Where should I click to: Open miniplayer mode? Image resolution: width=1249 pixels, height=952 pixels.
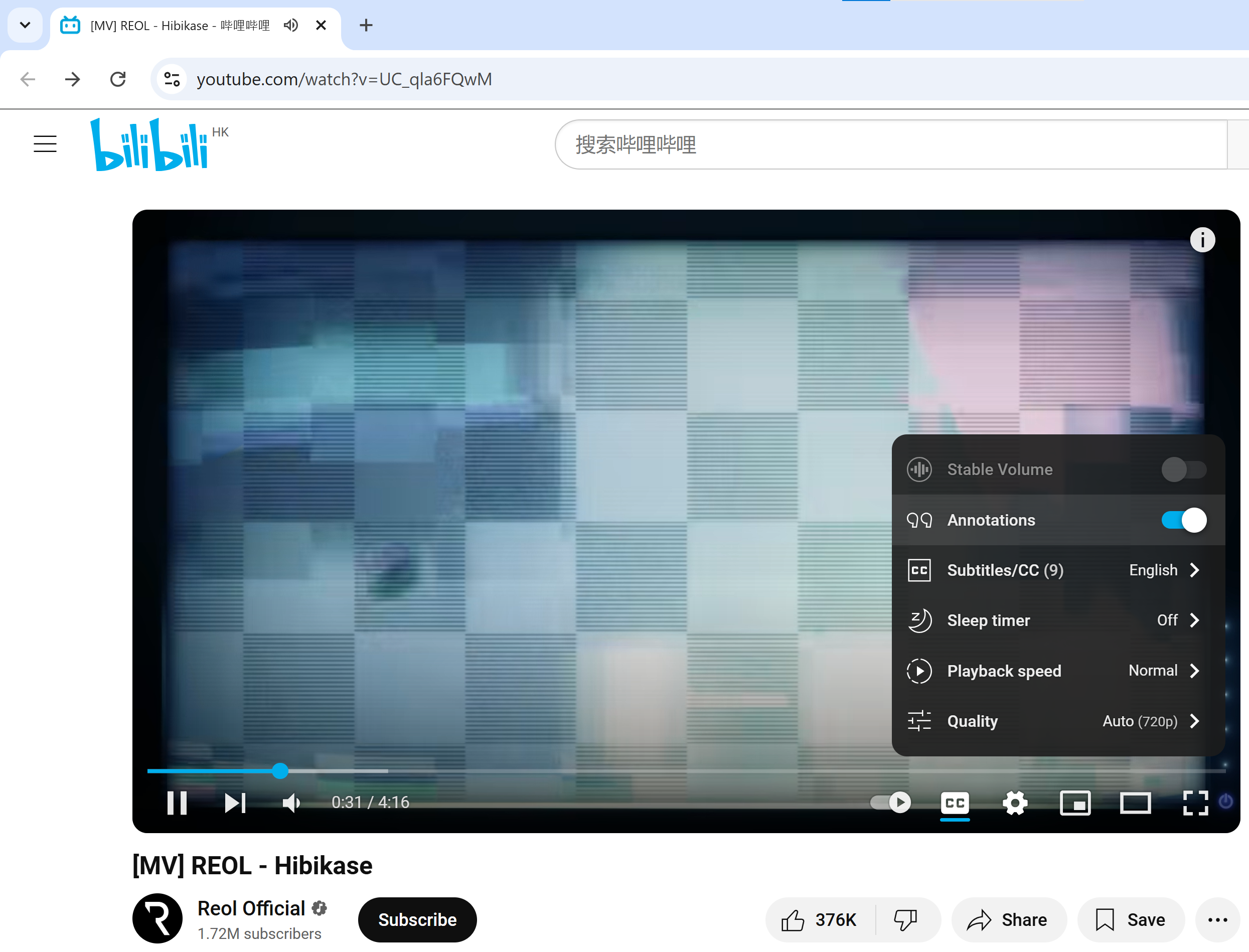pyautogui.click(x=1074, y=803)
